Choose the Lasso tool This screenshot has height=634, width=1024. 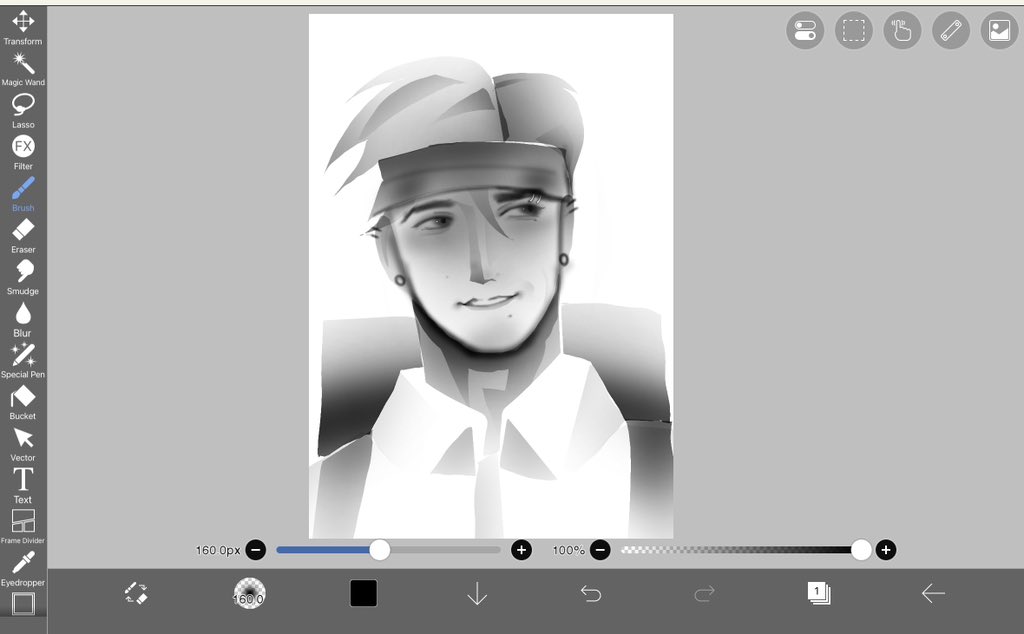23,111
